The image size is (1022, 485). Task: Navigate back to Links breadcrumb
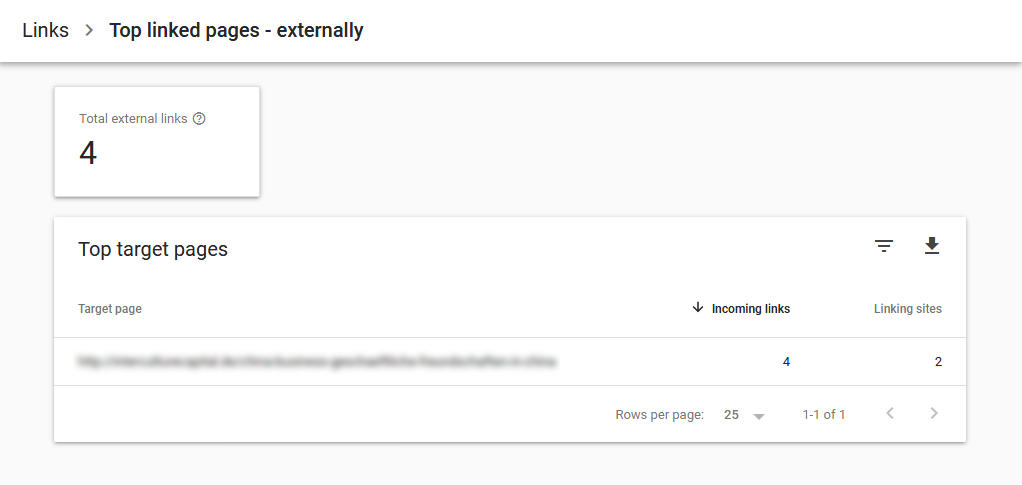(46, 30)
